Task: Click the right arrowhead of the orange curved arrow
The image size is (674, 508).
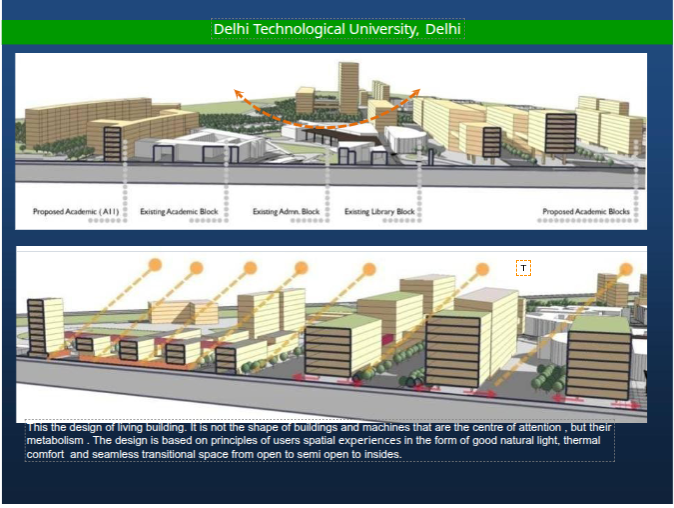Action: tap(417, 92)
